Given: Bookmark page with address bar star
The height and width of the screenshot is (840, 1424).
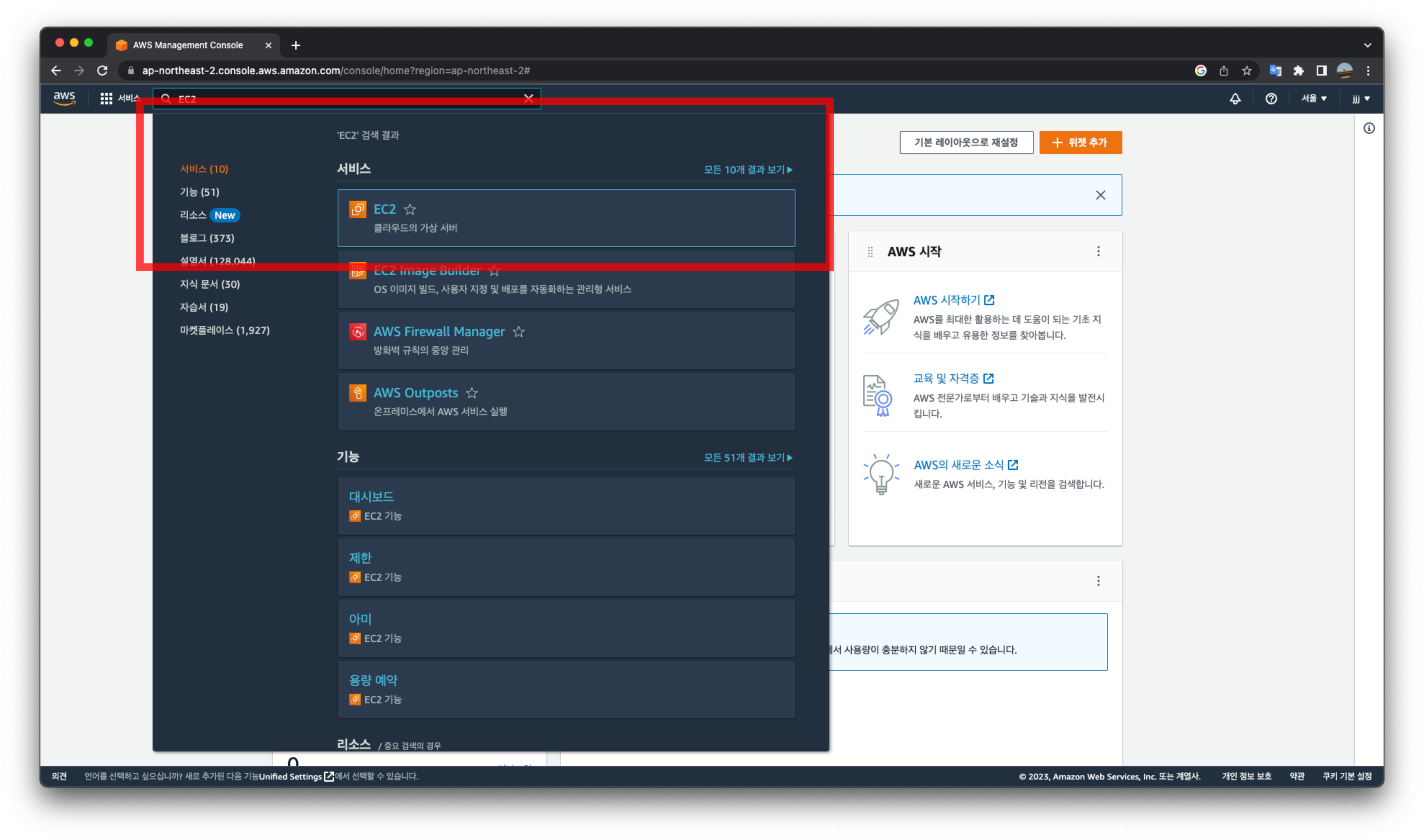Looking at the screenshot, I should 1246,71.
